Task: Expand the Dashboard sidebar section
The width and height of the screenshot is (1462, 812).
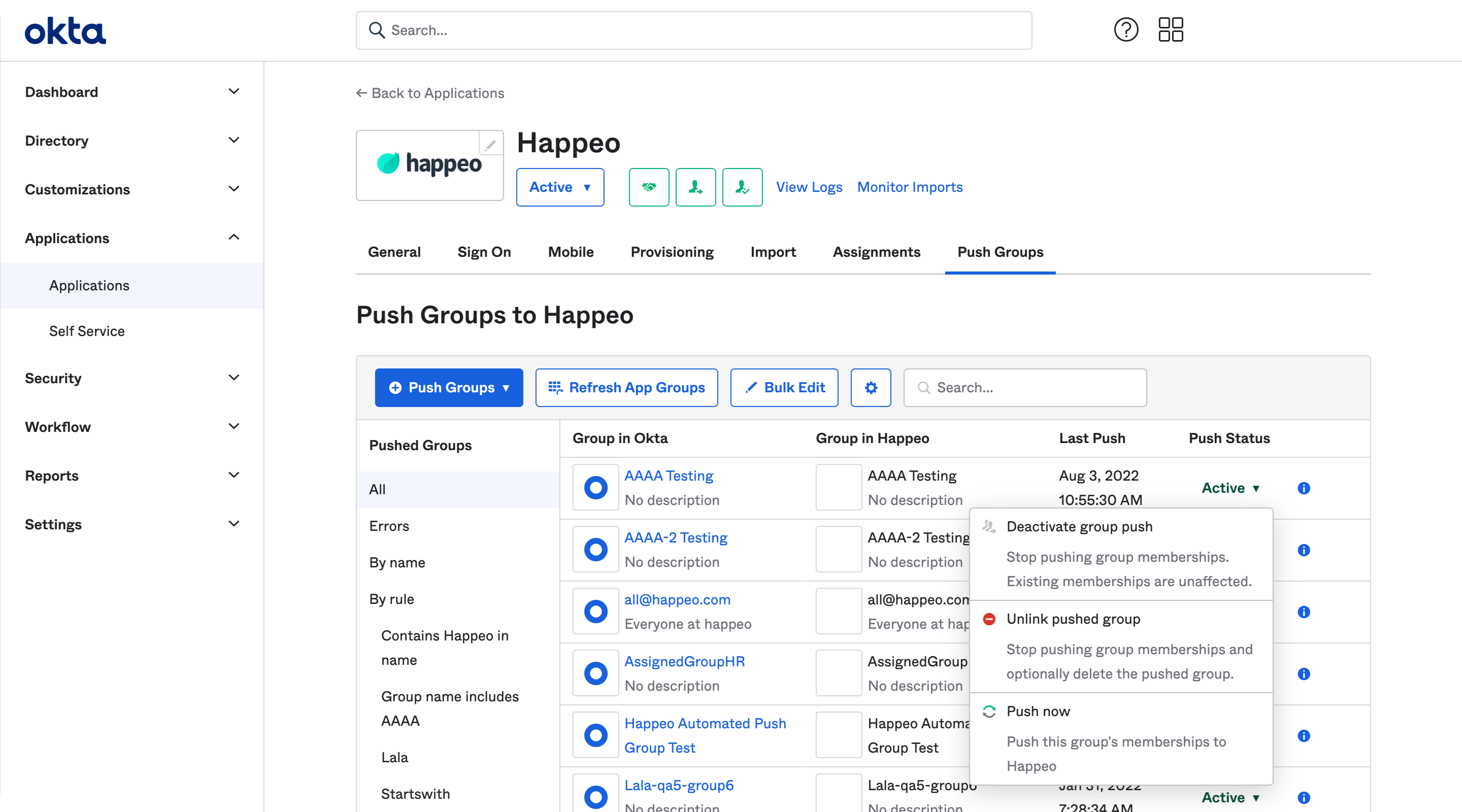Action: tap(131, 92)
